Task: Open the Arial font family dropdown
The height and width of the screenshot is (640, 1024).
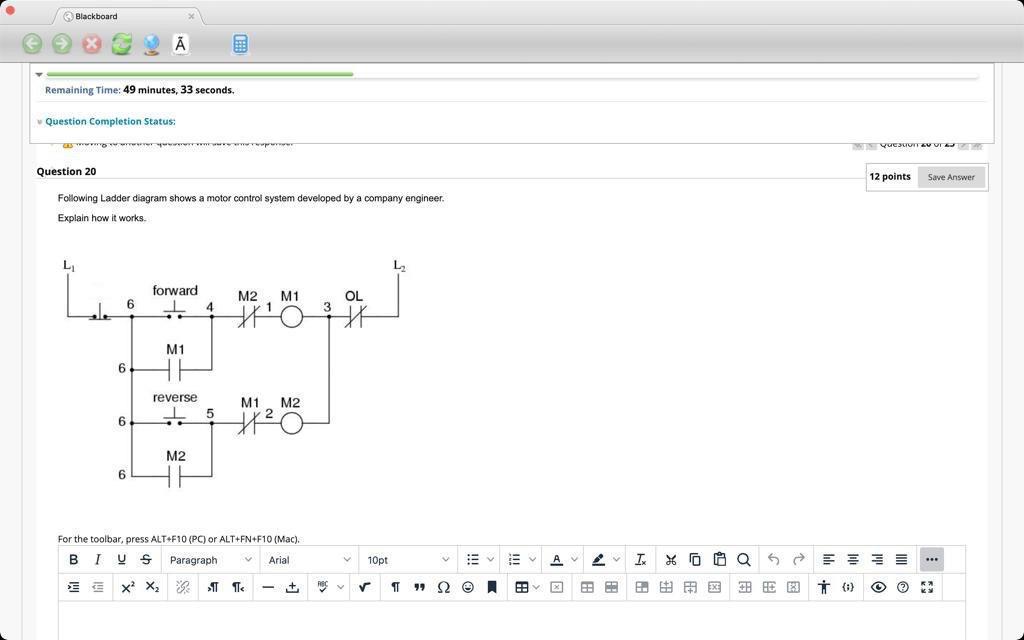Action: (x=308, y=559)
